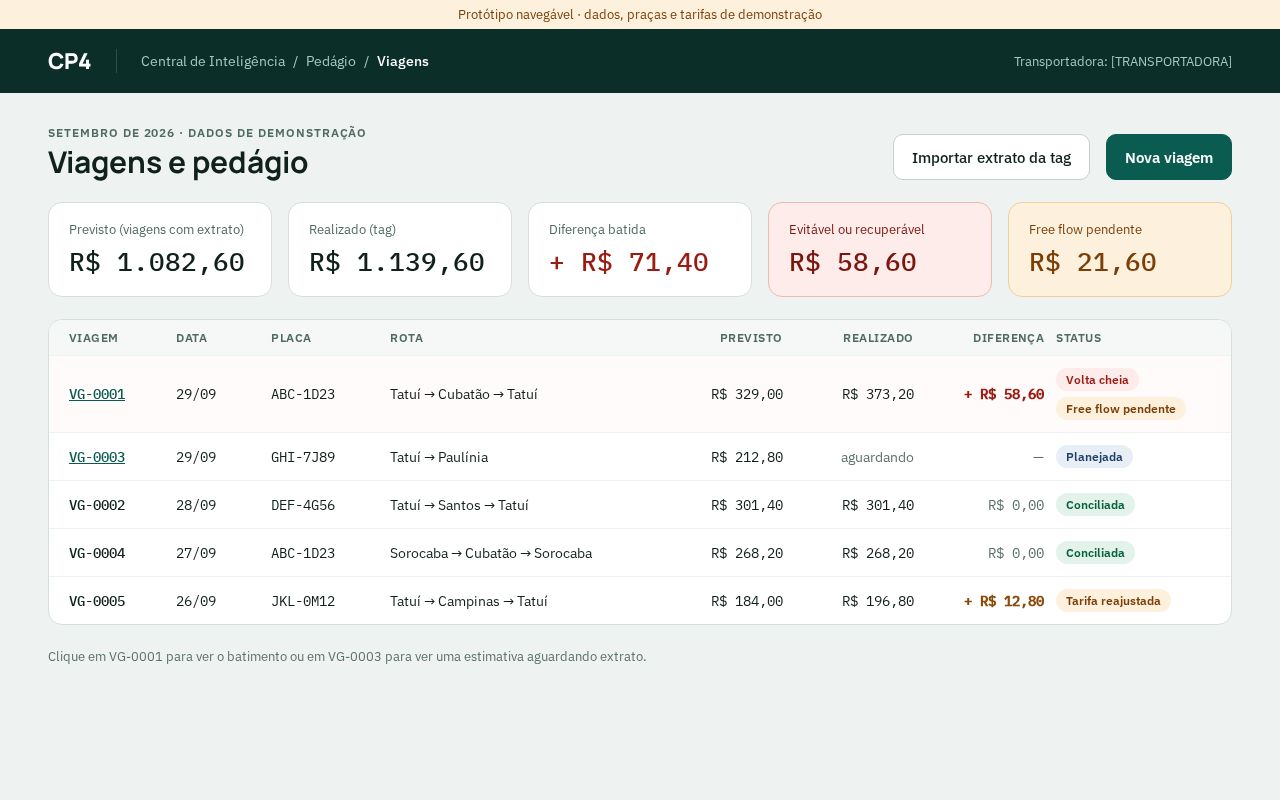Select the VG-0005 trip ID cell
Screen dimensions: 1280x800
click(x=97, y=601)
